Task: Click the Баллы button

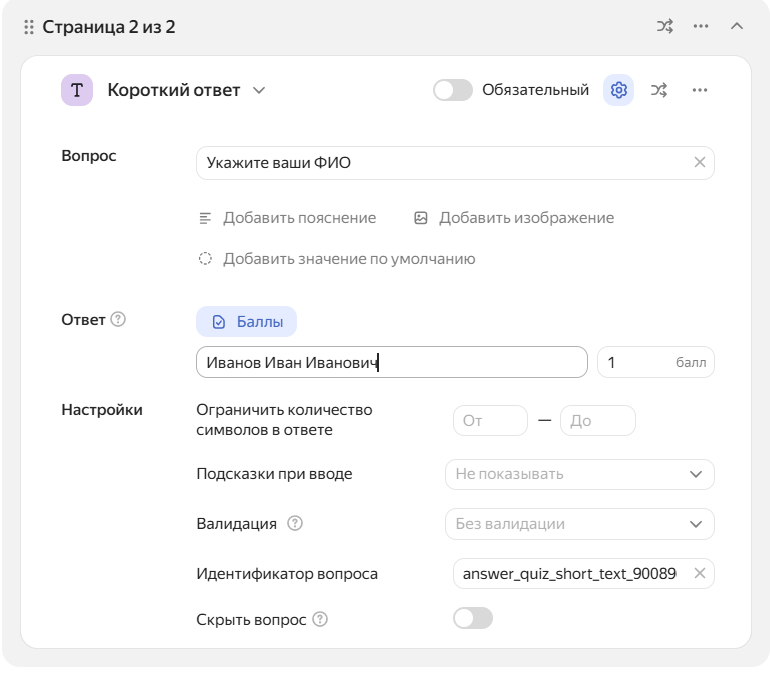Action: (247, 322)
